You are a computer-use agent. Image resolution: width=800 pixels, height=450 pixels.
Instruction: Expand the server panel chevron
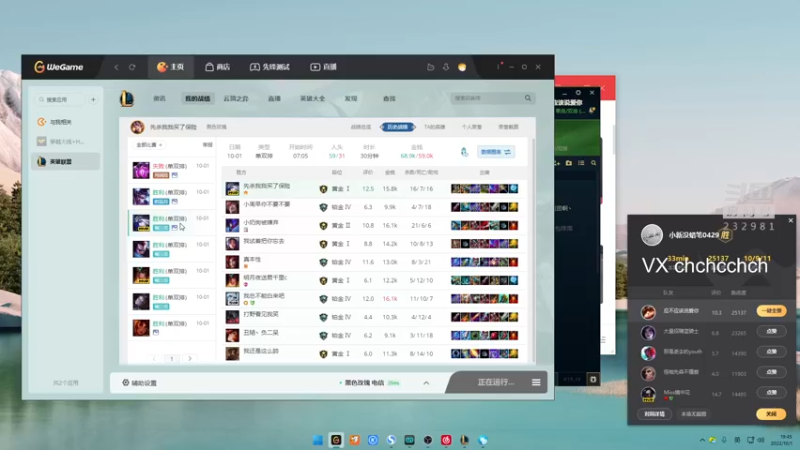pos(426,383)
